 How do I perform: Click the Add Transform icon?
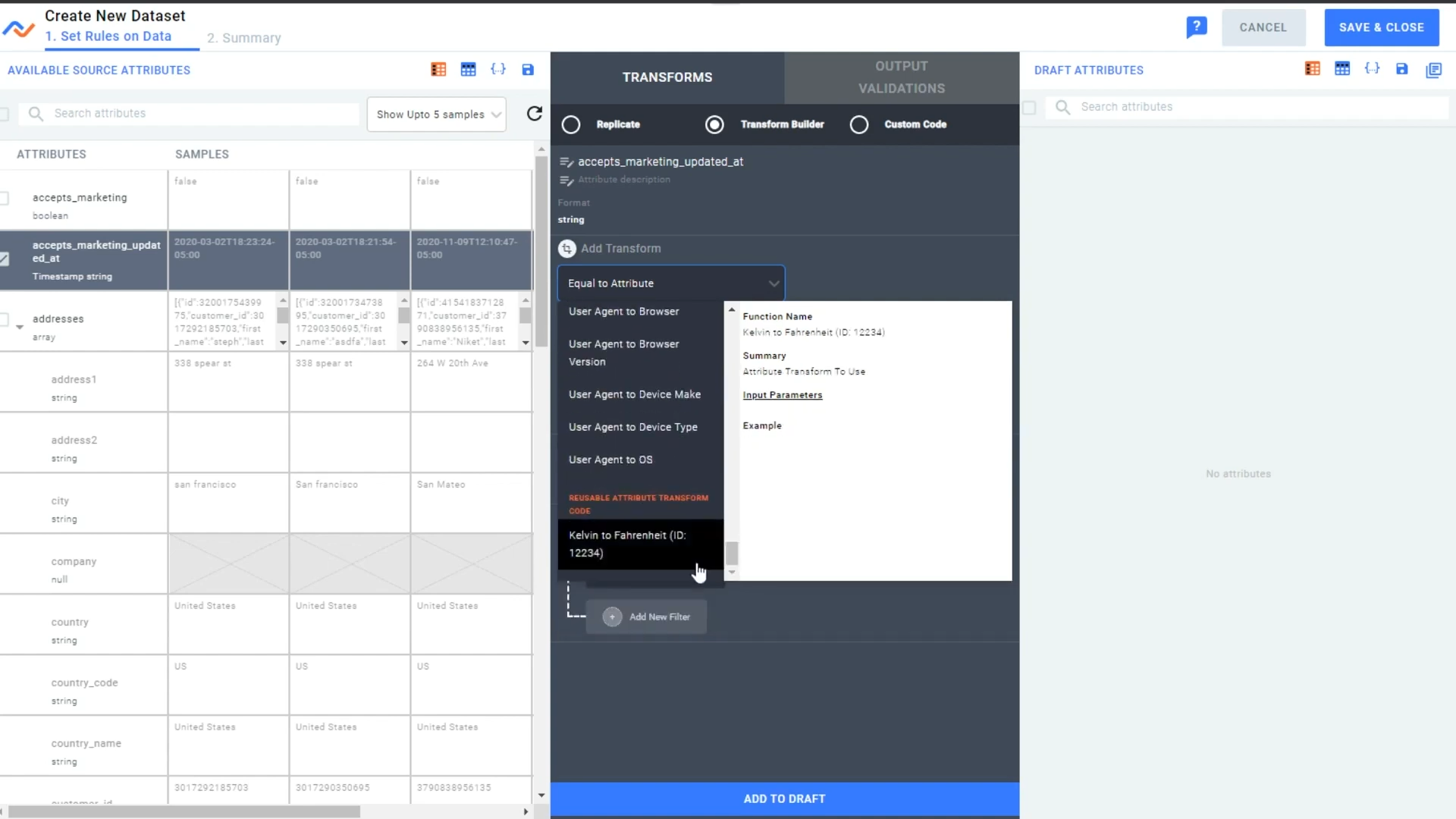pos(566,248)
